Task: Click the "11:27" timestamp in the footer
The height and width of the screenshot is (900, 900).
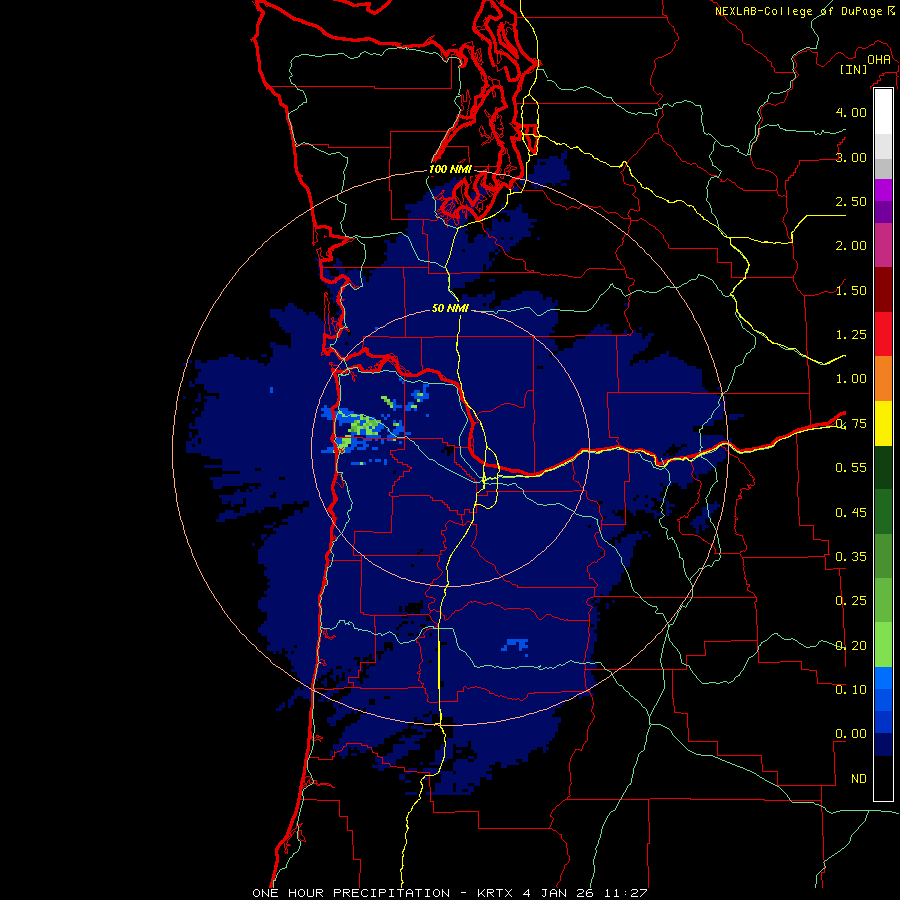Action: [x=626, y=893]
